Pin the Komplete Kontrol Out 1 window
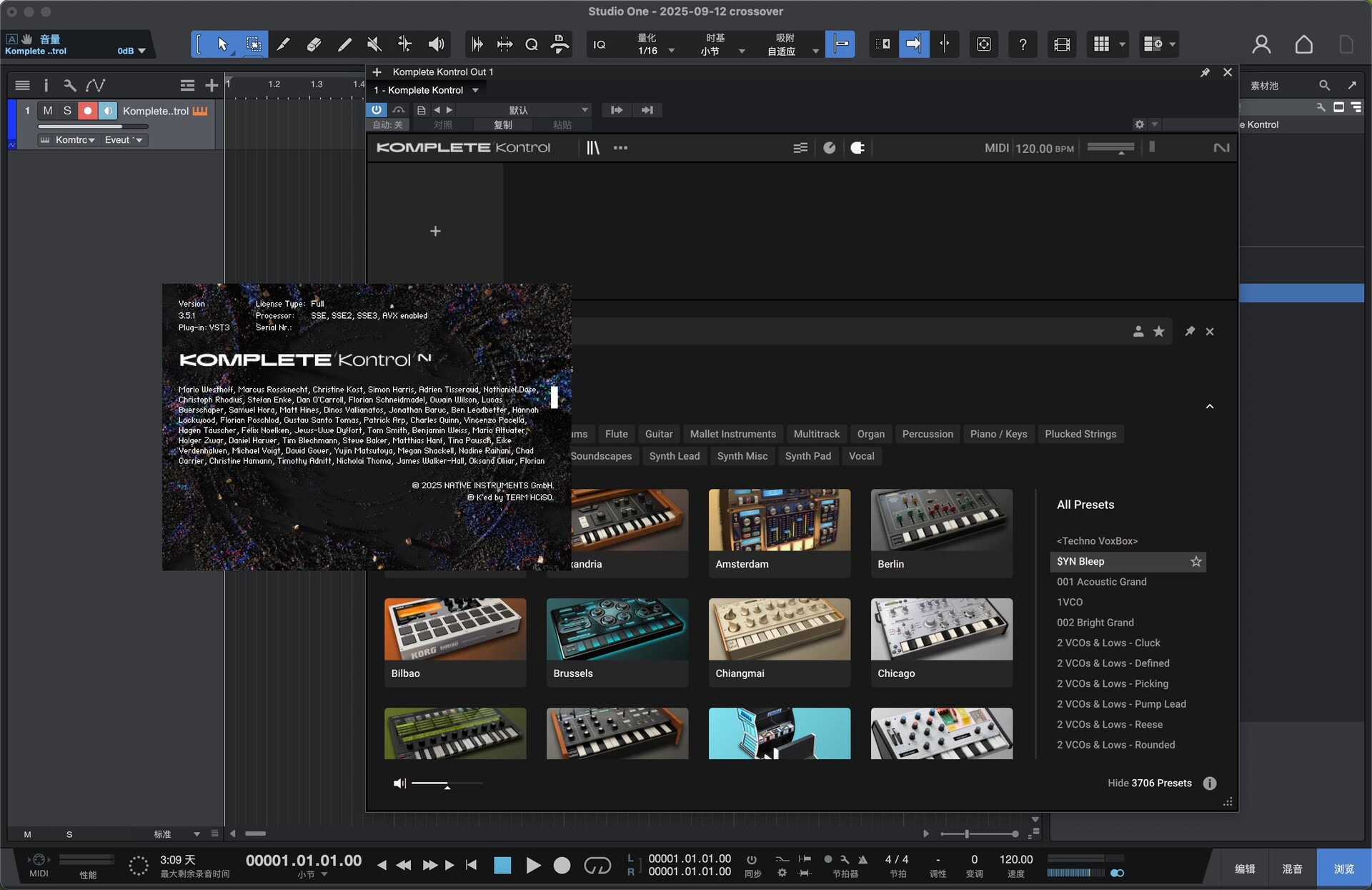The image size is (1372, 890). tap(1205, 72)
